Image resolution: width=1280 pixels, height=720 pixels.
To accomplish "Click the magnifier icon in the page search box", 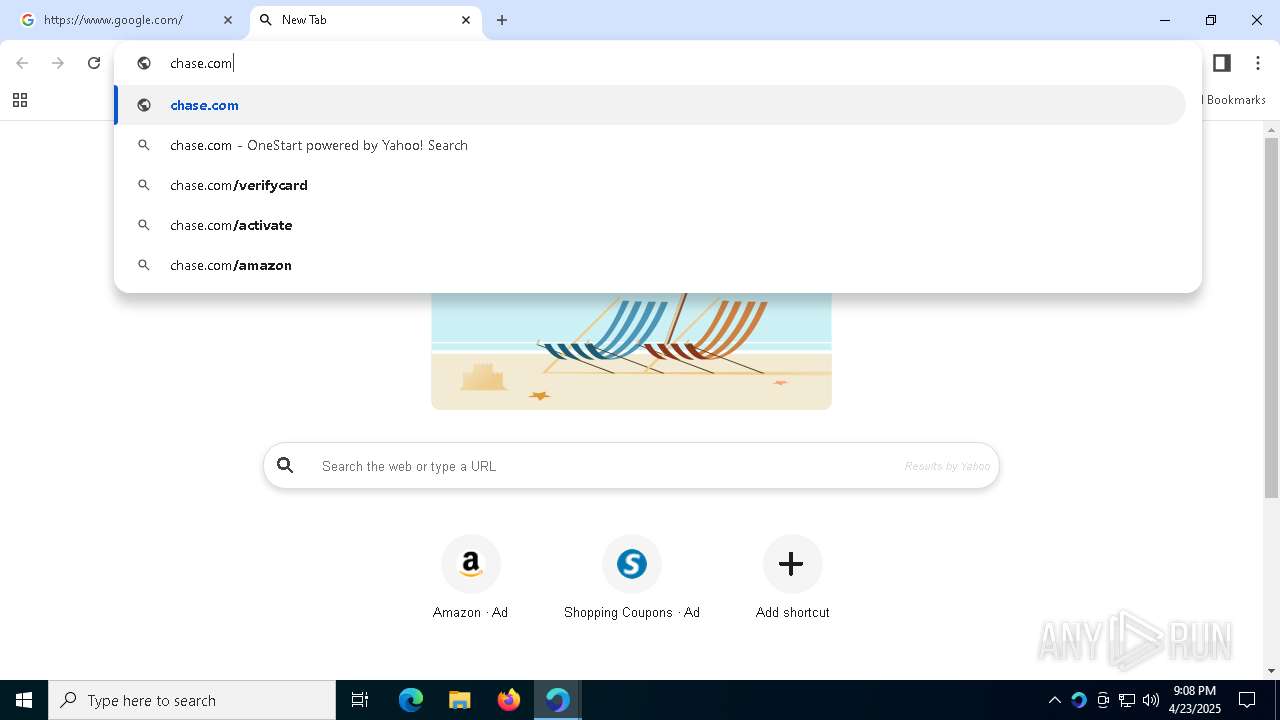I will (286, 466).
